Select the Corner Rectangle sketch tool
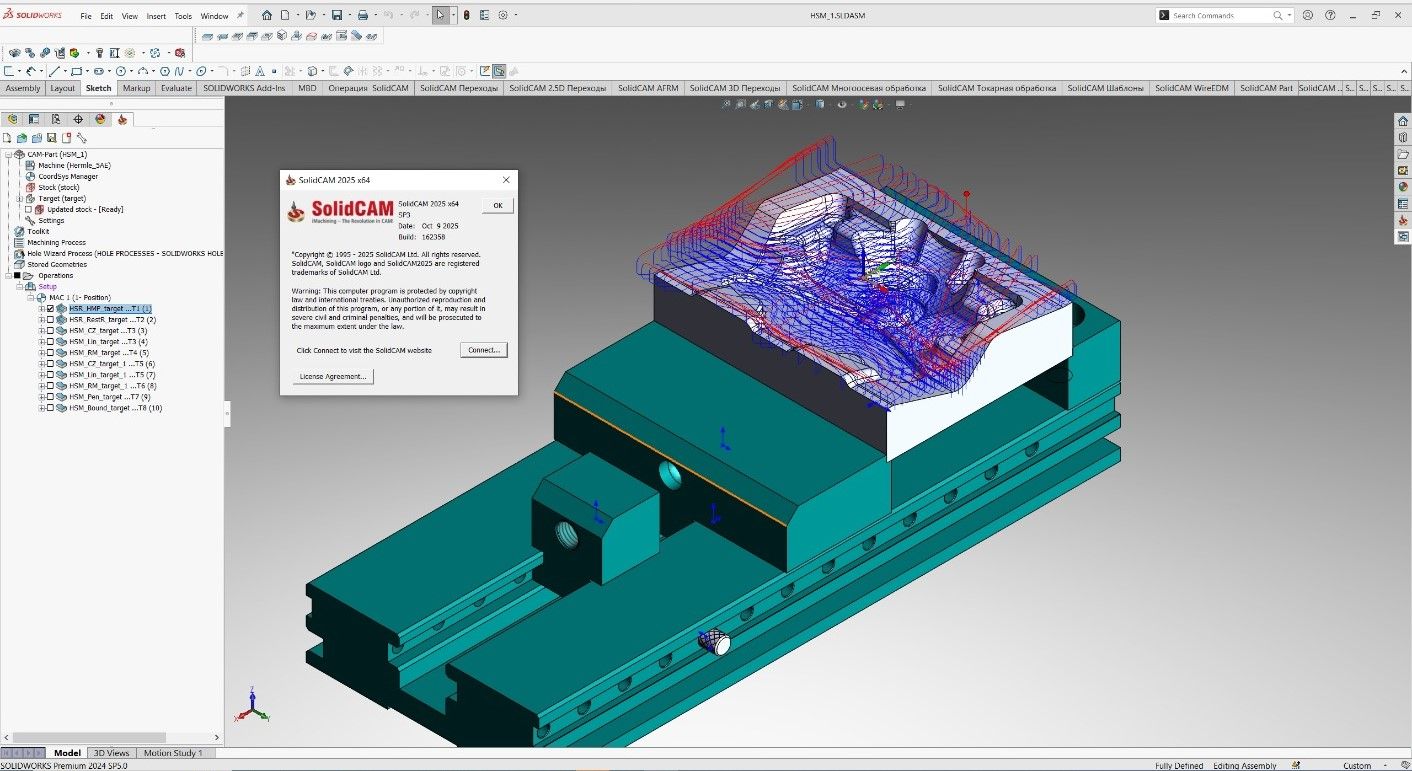1412x771 pixels. pos(78,70)
